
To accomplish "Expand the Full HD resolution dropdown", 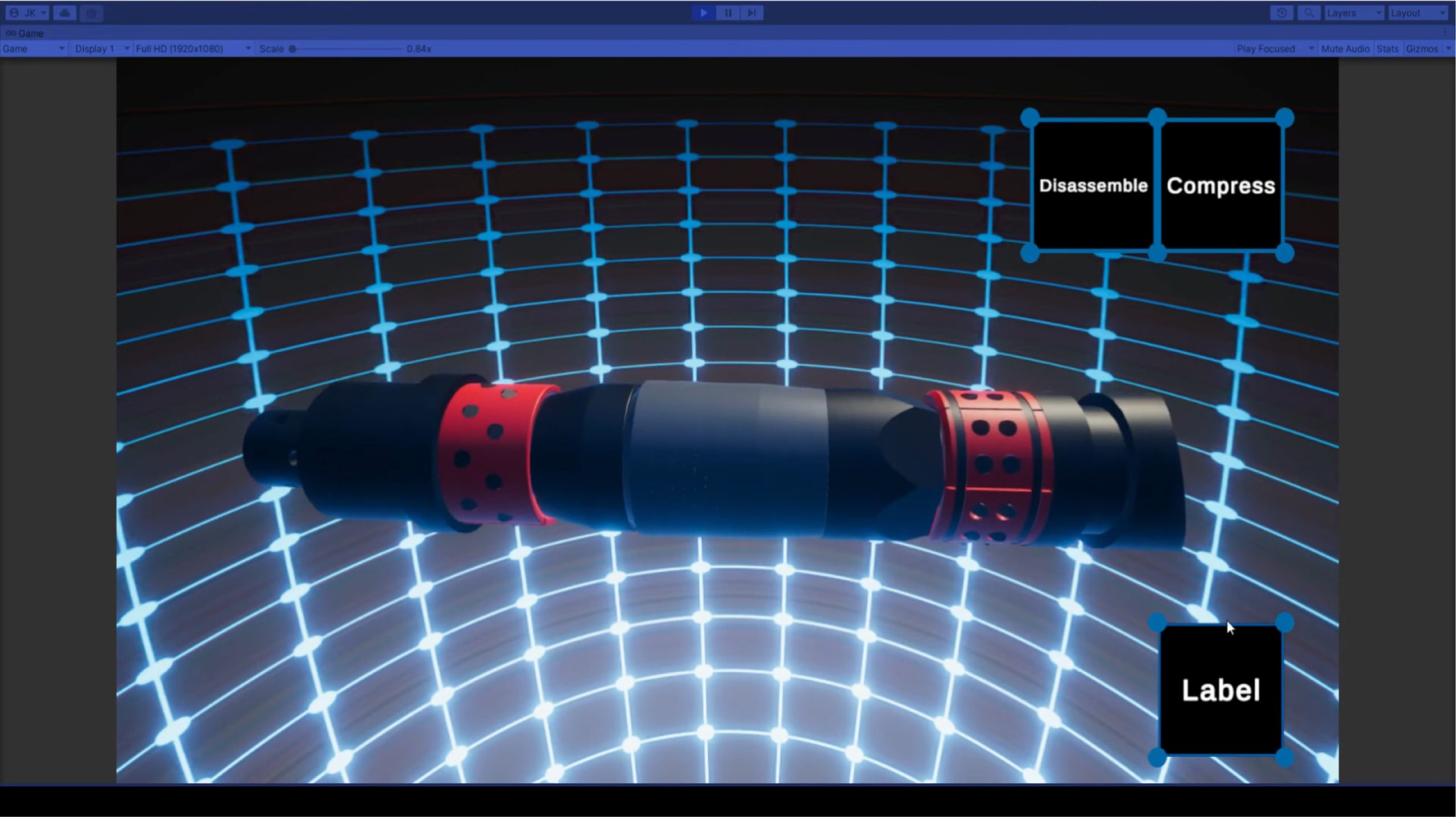I will (193, 49).
